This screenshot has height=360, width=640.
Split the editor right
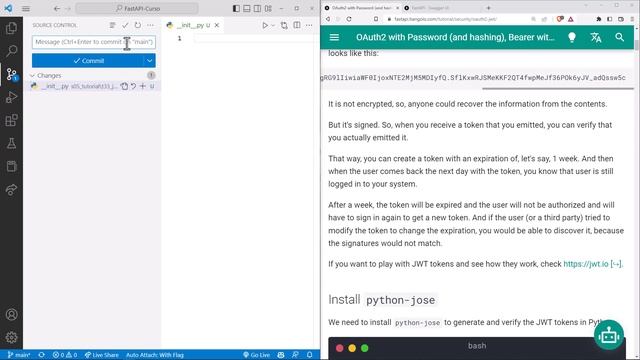click(x=297, y=25)
